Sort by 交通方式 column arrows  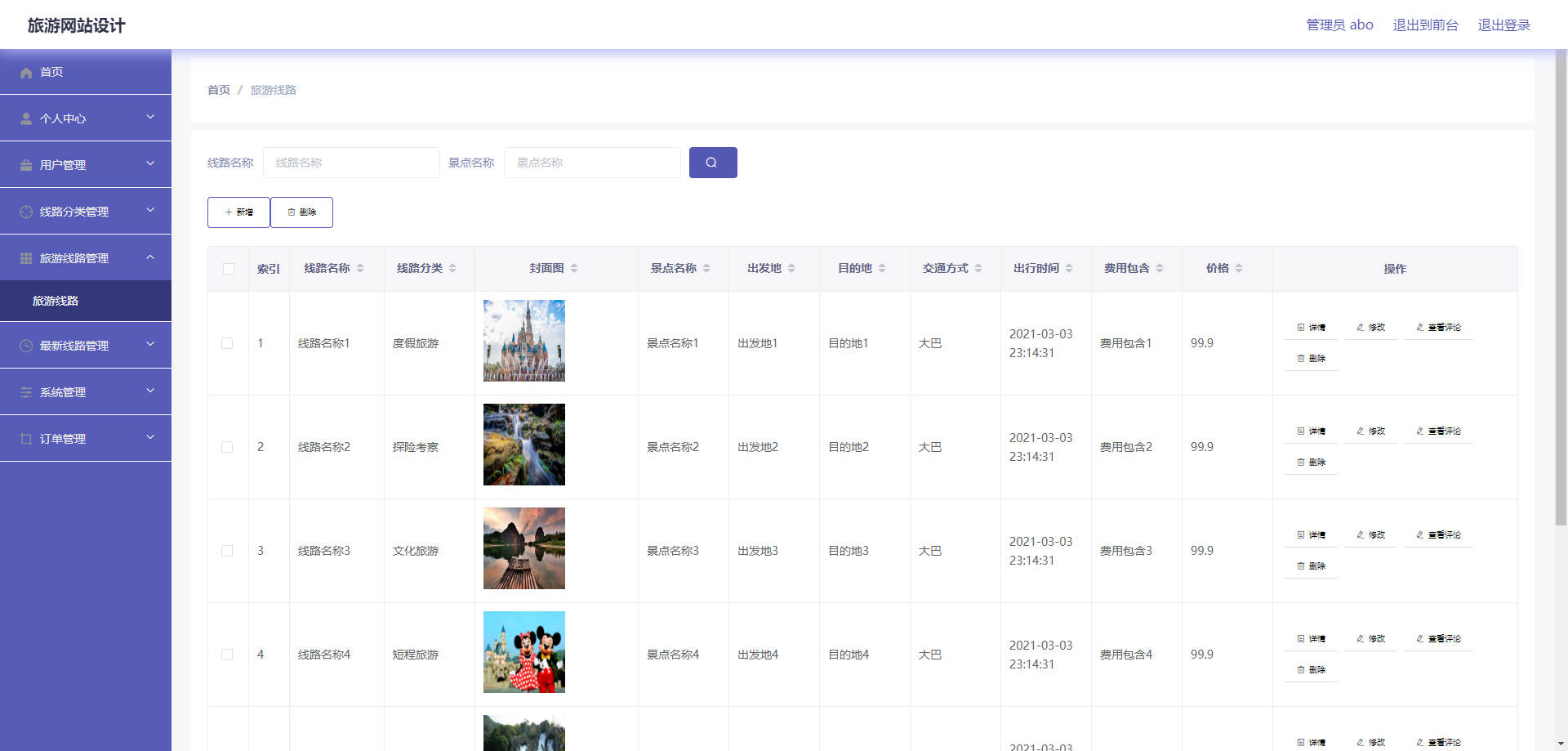(978, 268)
